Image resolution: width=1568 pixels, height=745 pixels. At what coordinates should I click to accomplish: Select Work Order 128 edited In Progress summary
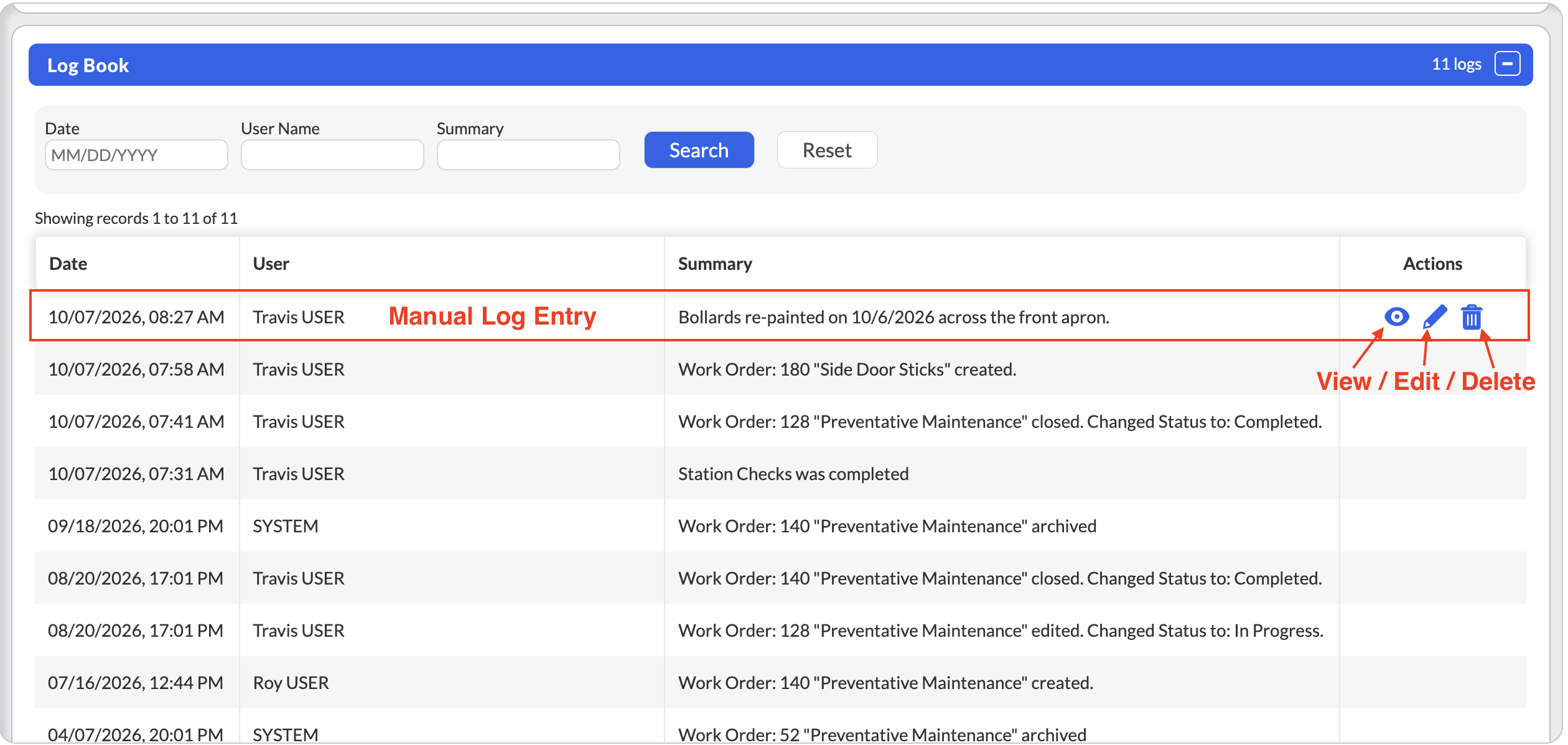click(x=1001, y=631)
